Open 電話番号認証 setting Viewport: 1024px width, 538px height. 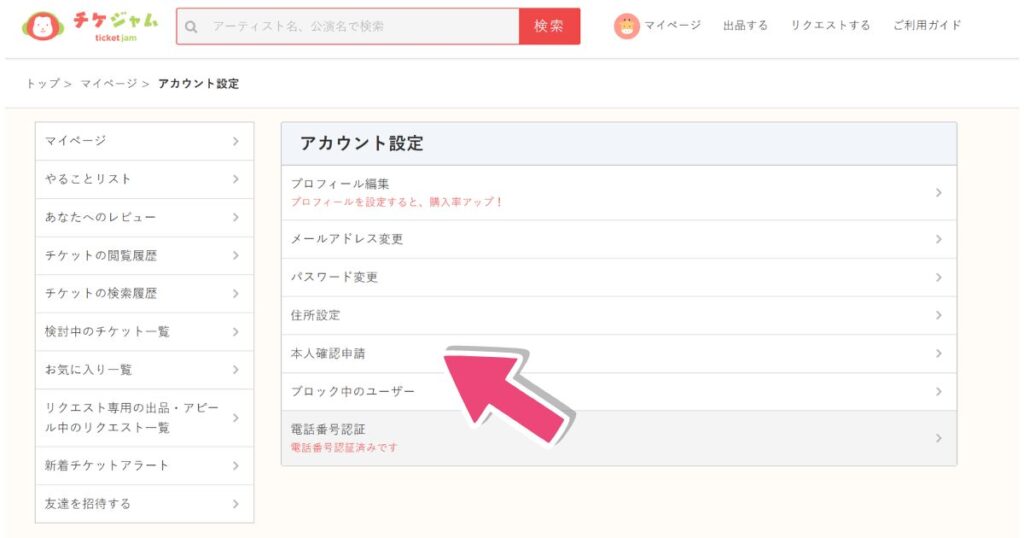(x=619, y=438)
